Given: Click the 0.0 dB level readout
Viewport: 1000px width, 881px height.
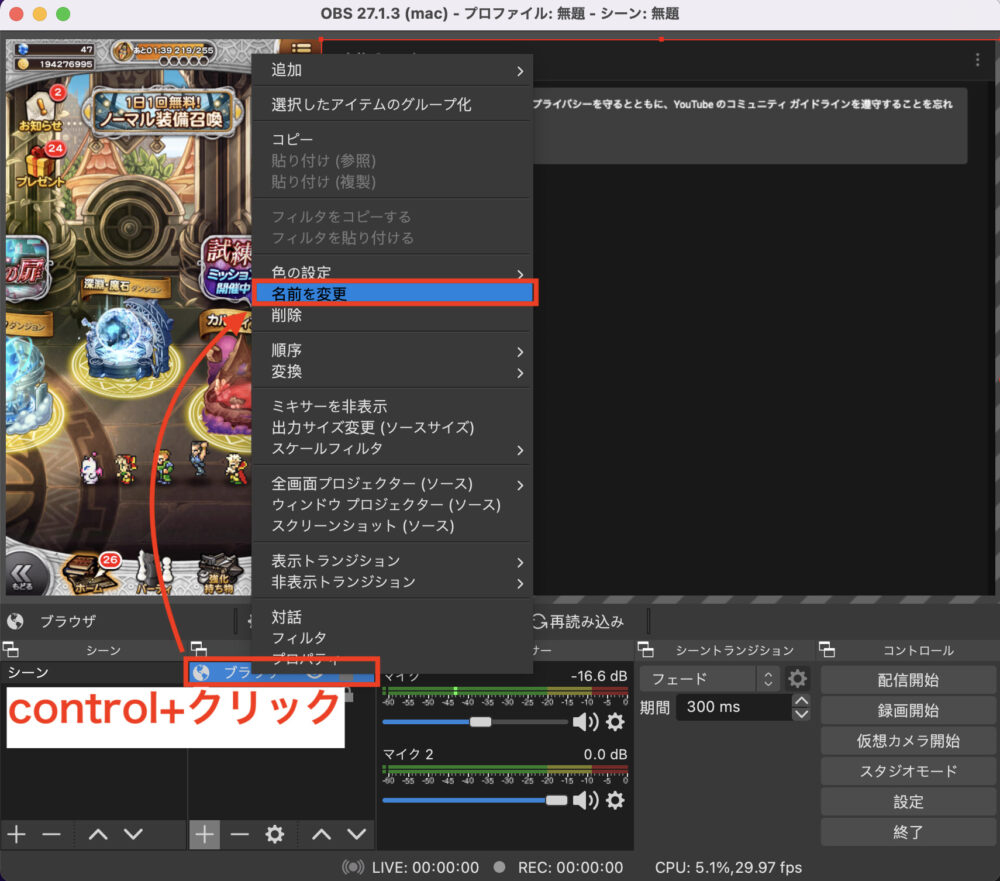Looking at the screenshot, I should (605, 754).
